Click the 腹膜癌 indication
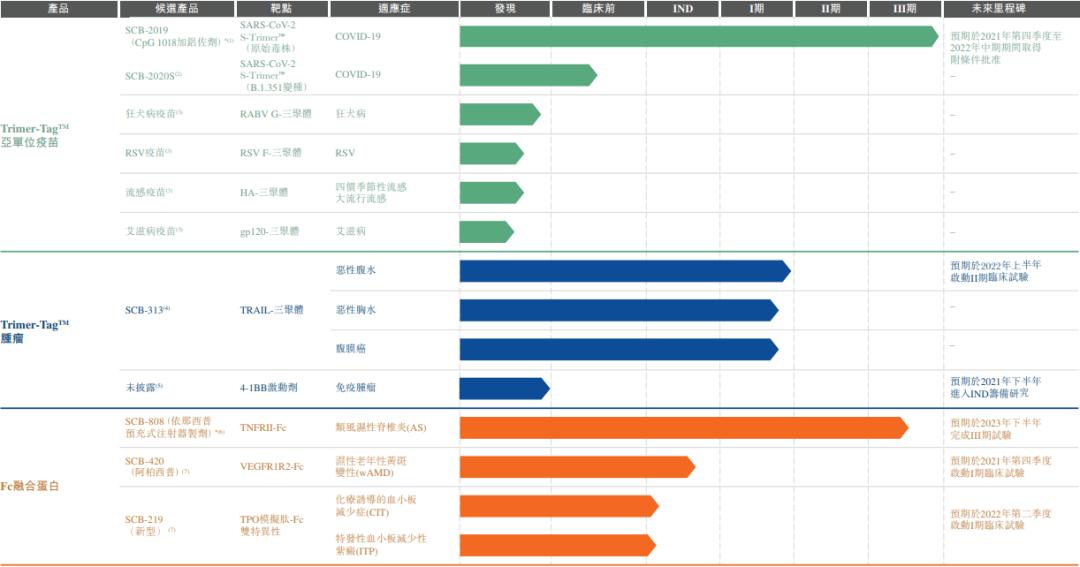This screenshot has width=1080, height=567. pyautogui.click(x=351, y=349)
